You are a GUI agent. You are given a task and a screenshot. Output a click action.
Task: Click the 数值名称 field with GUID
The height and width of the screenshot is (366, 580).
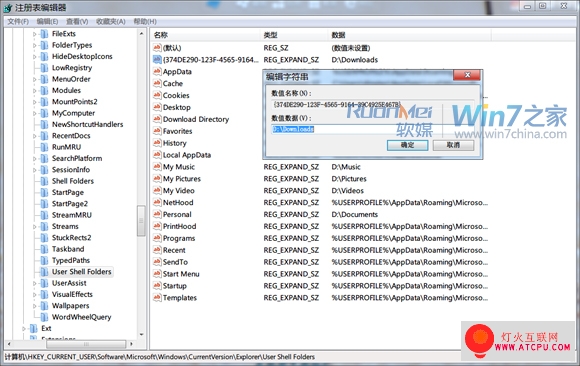(x=372, y=105)
